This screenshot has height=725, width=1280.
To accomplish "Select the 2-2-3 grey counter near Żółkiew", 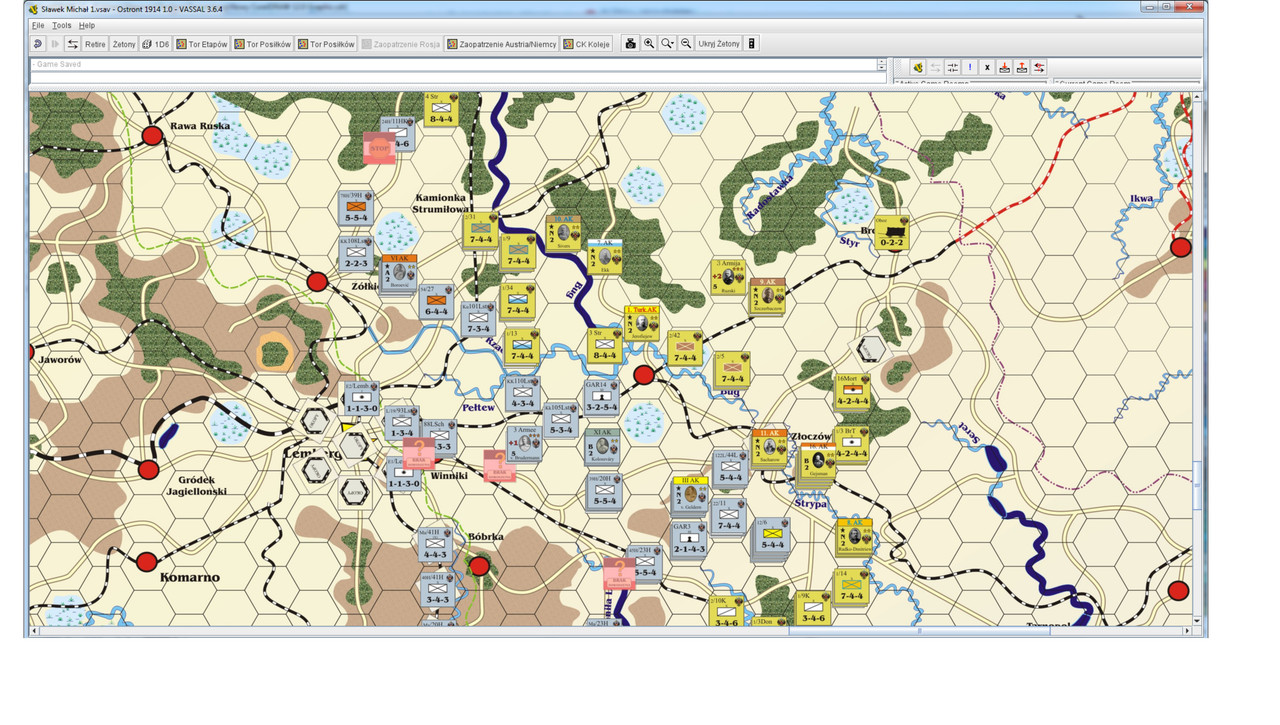I will pos(356,254).
